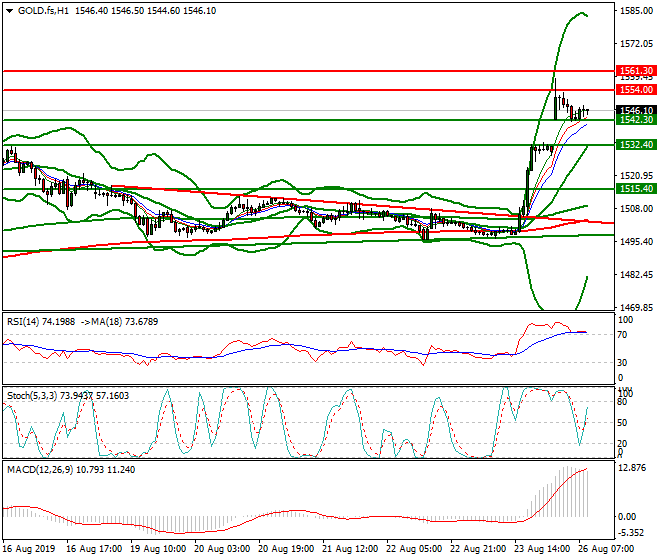This screenshot has width=660, height=560.
Task: Click the MACD scale value 12.876
Action: pyautogui.click(x=633, y=468)
